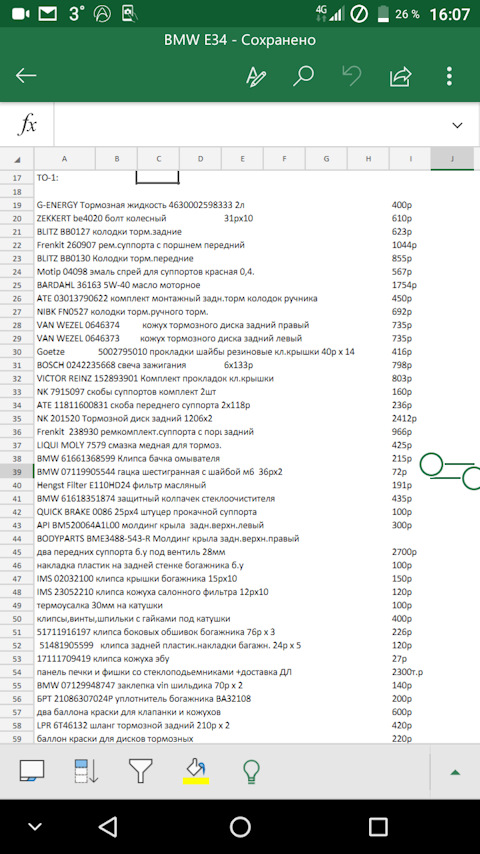Tap the back arrow icon

(26, 76)
